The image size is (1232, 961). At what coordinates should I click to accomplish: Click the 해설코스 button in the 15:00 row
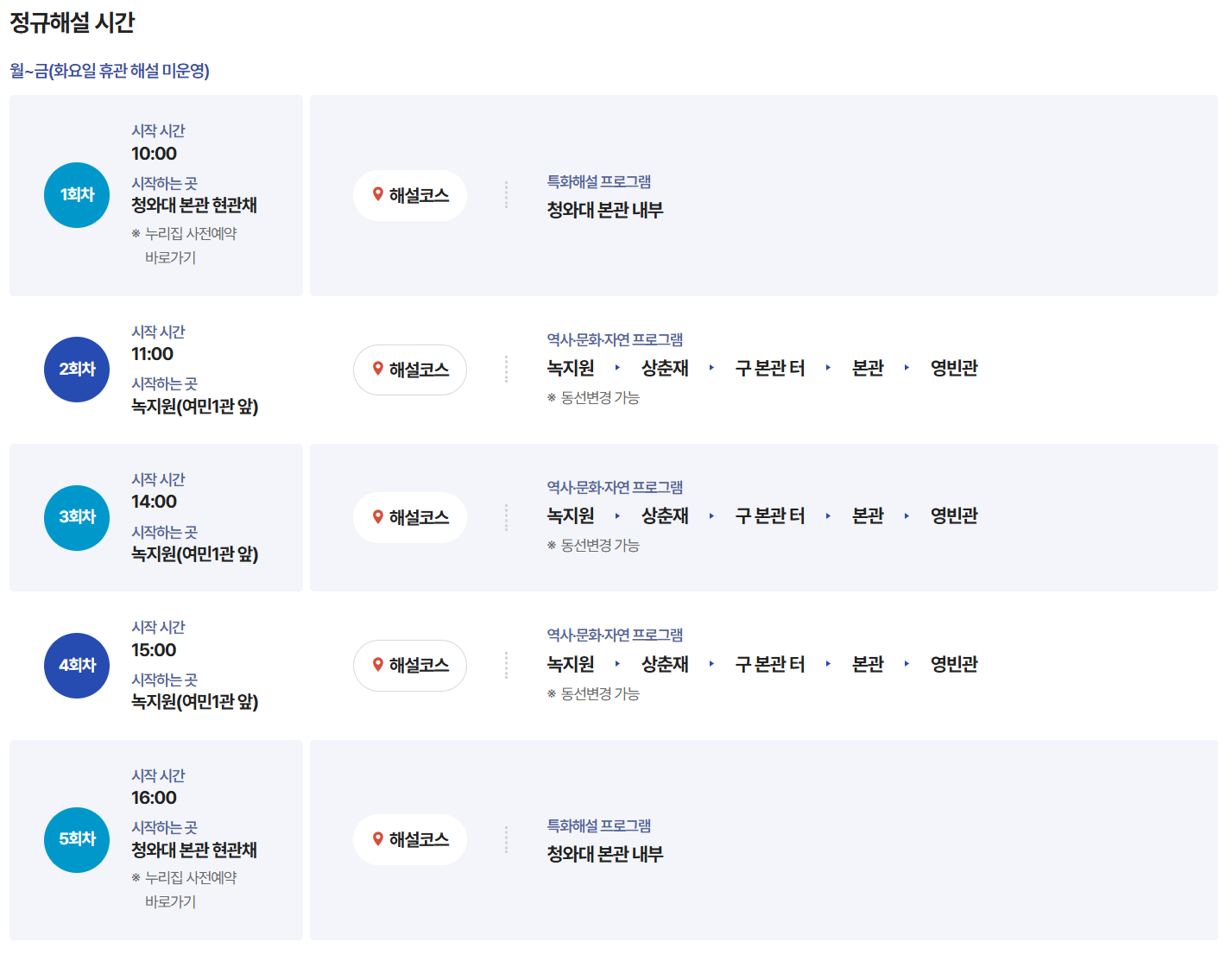pos(410,666)
